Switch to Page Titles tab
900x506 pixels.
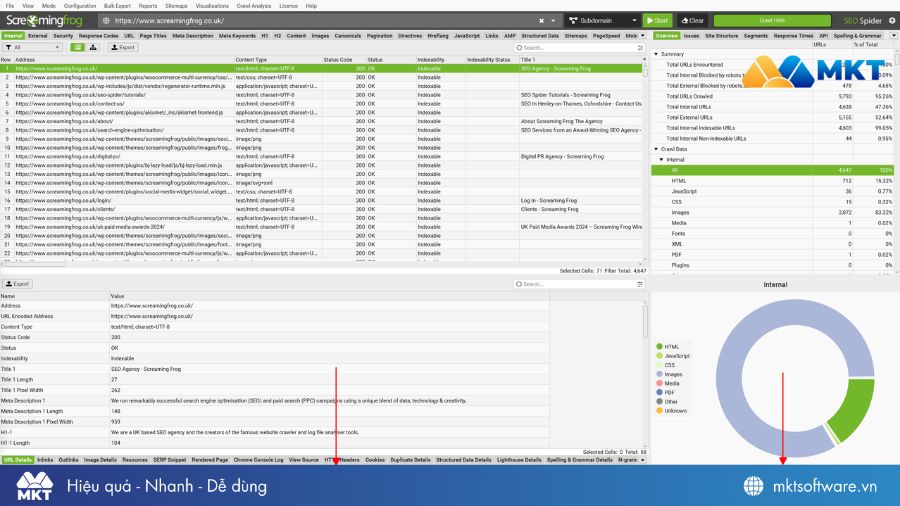153,36
